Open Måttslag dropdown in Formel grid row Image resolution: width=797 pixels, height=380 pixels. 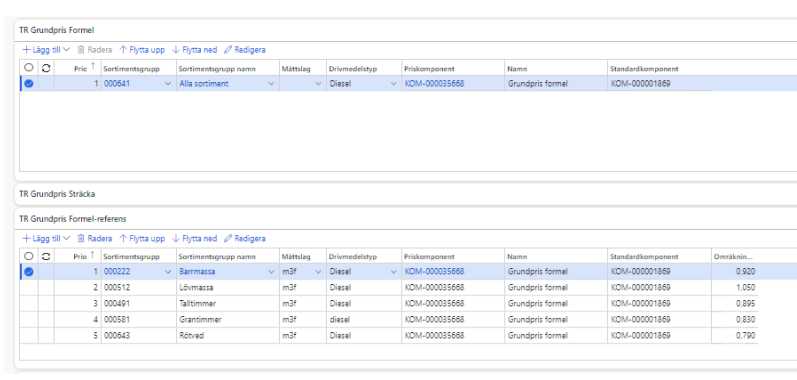click(319, 84)
